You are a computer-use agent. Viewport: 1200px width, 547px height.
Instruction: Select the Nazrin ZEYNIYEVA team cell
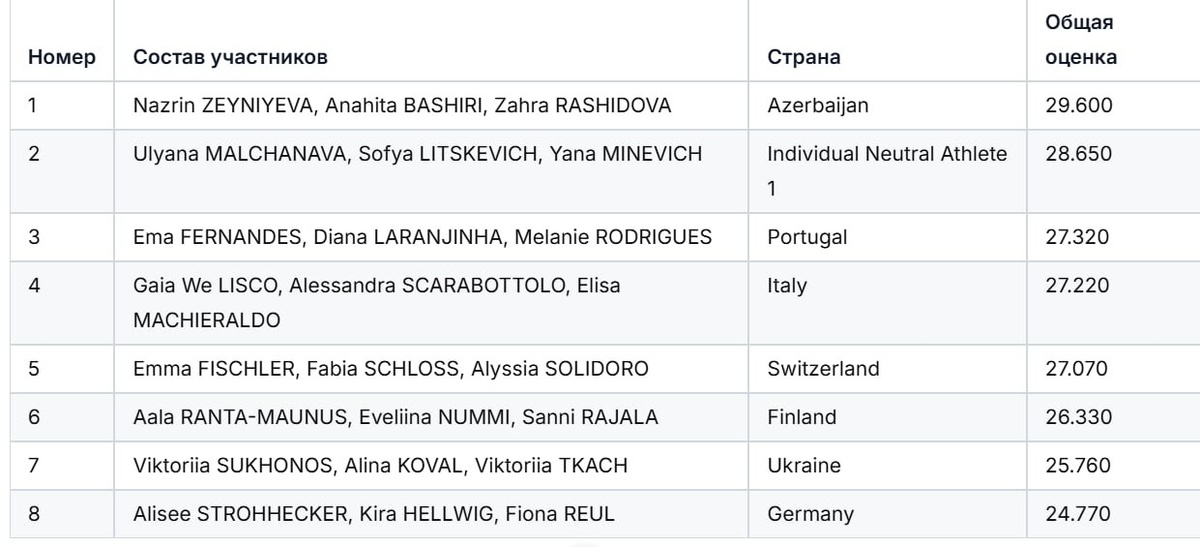coord(402,105)
